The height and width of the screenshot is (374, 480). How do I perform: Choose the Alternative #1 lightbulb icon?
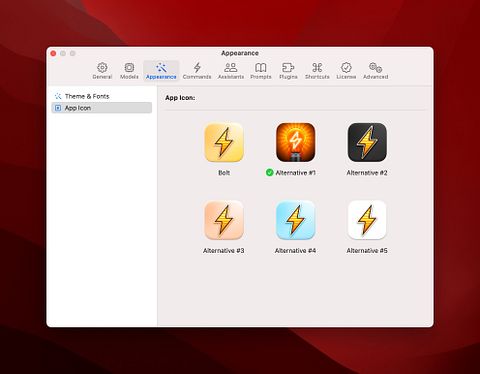click(296, 142)
